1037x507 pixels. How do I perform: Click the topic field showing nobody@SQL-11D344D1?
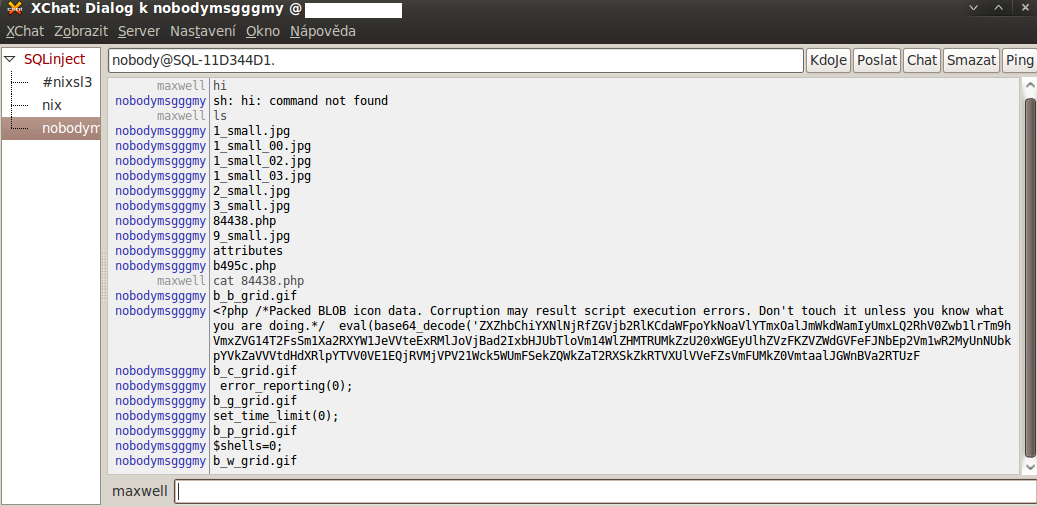pyautogui.click(x=456, y=60)
